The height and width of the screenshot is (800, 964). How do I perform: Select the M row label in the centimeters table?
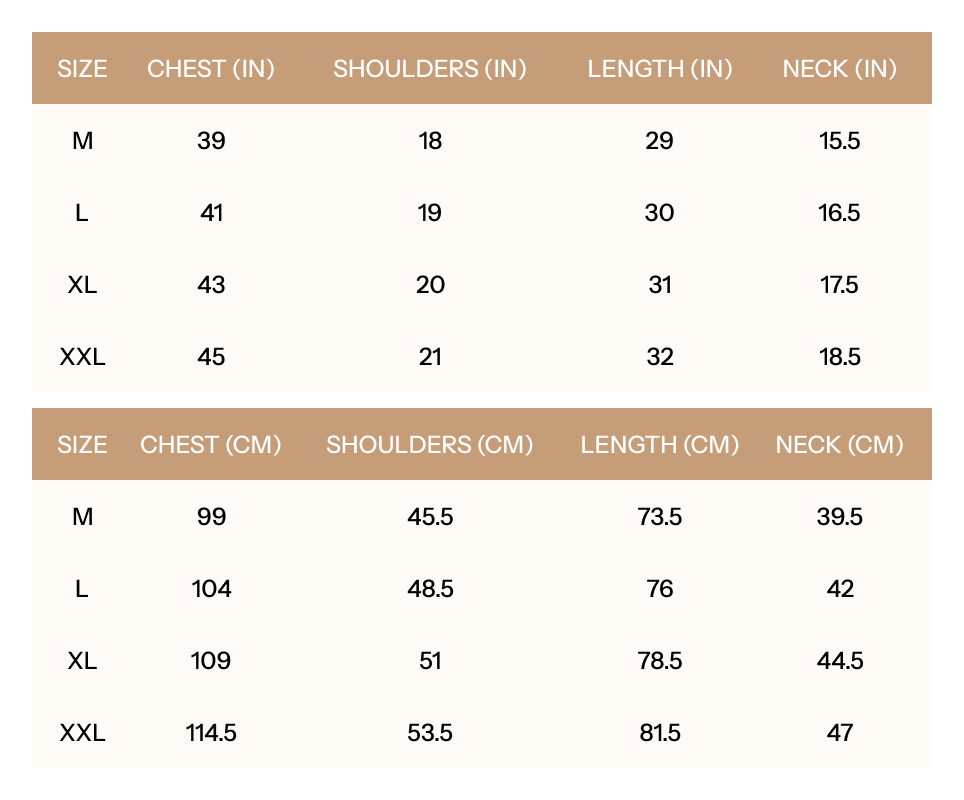82,517
